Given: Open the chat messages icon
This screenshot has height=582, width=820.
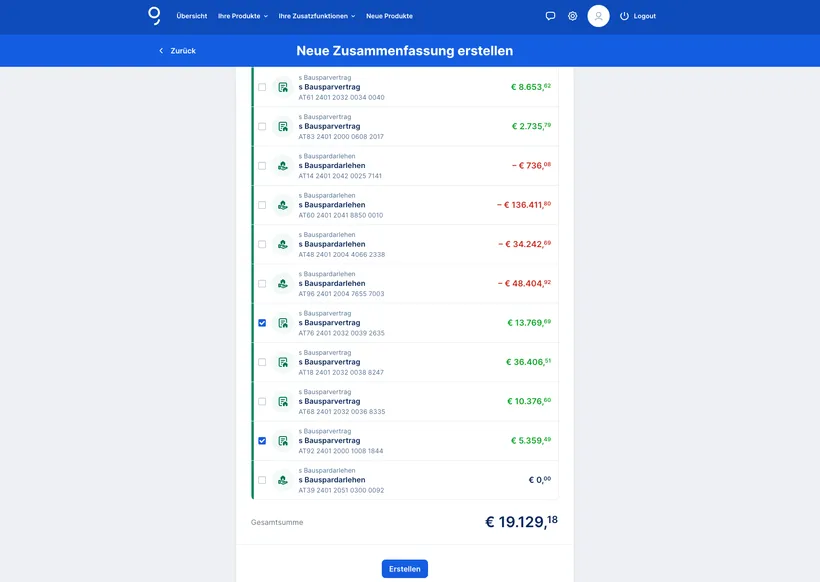Looking at the screenshot, I should pyautogui.click(x=550, y=16).
